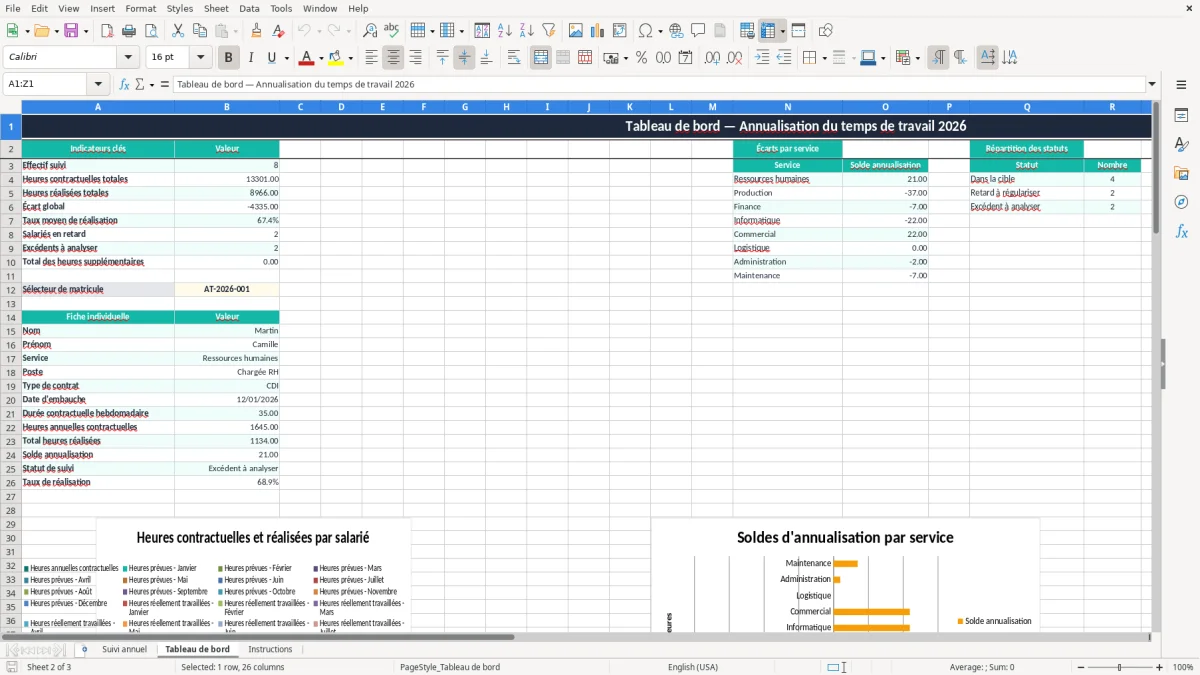Screen dimensions: 1200x675
Task: Select cell AT-2026-001 matricule selector
Action: coord(227,289)
